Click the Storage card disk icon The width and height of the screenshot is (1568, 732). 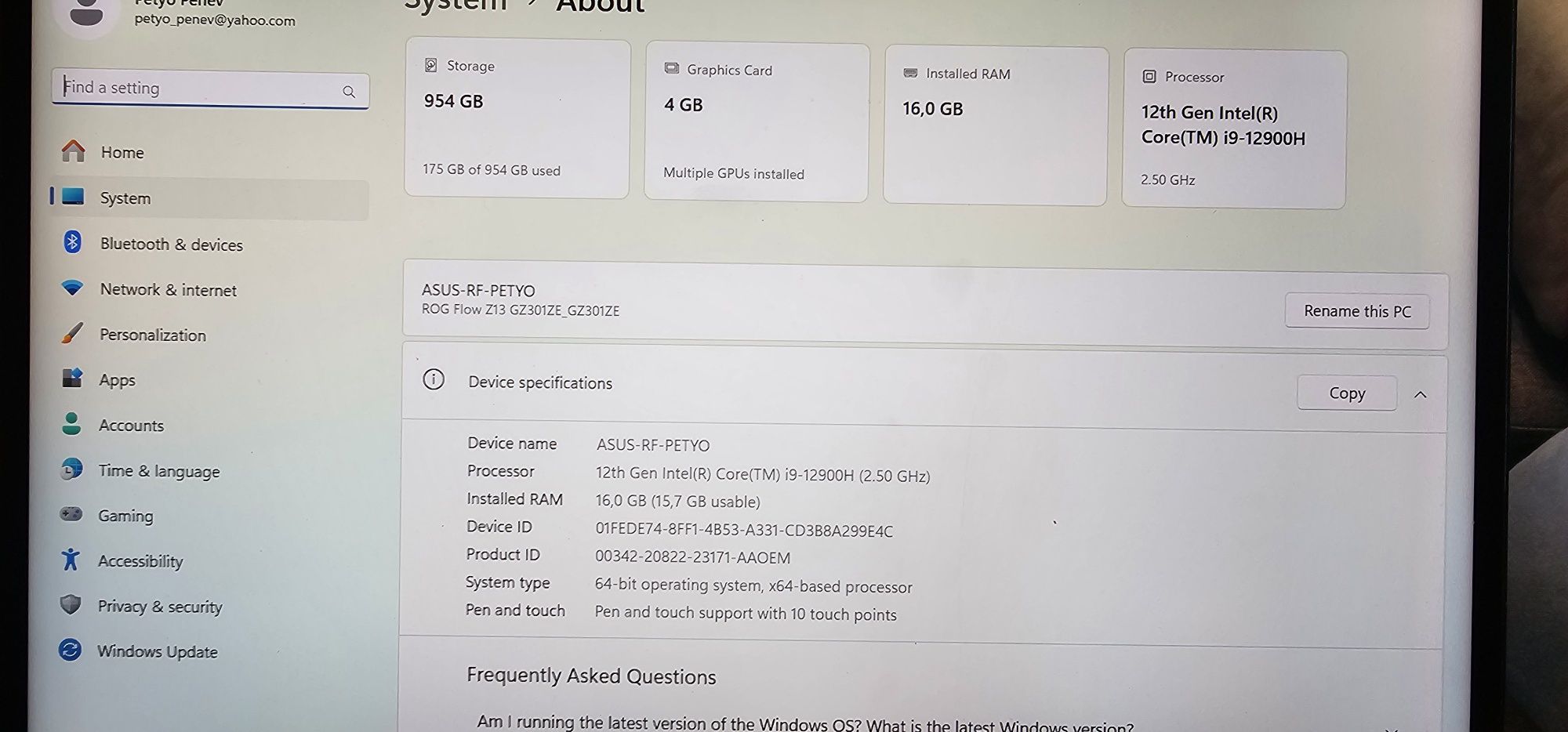[430, 65]
